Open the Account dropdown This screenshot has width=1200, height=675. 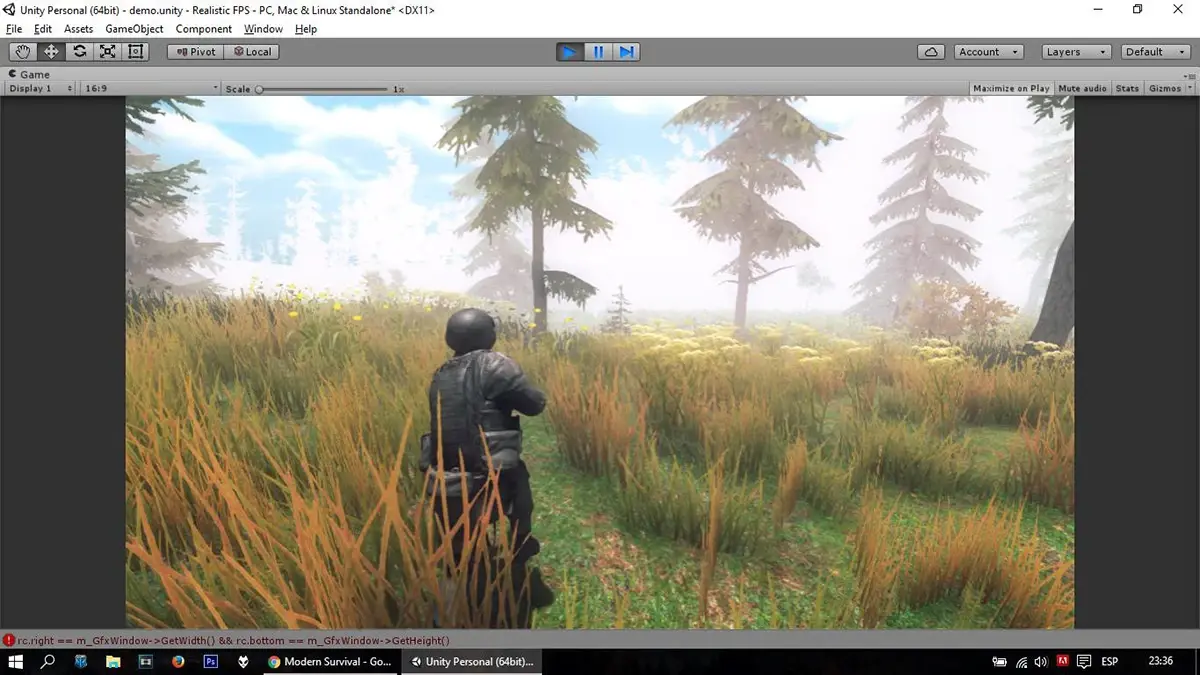(x=988, y=52)
